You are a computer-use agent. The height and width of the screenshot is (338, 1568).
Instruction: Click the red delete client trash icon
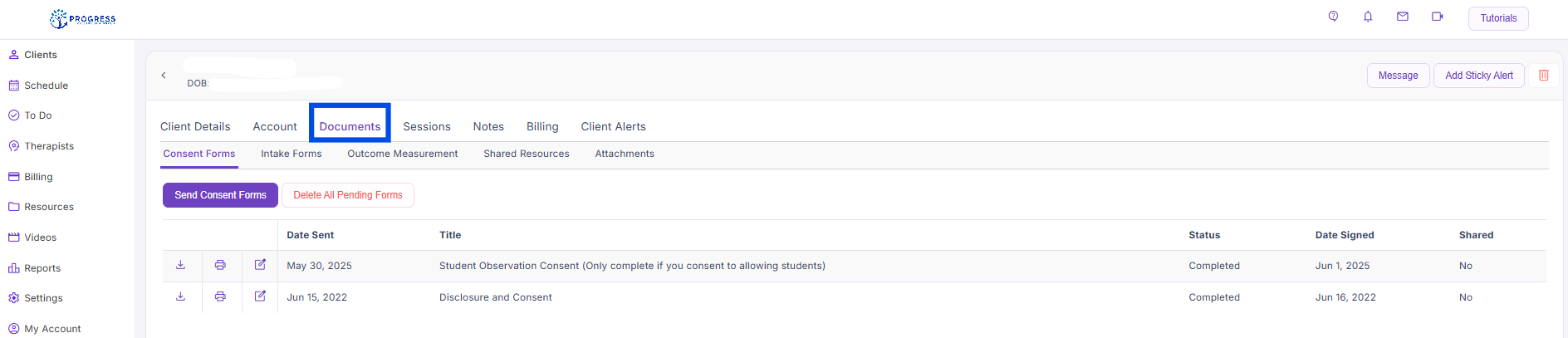1544,76
